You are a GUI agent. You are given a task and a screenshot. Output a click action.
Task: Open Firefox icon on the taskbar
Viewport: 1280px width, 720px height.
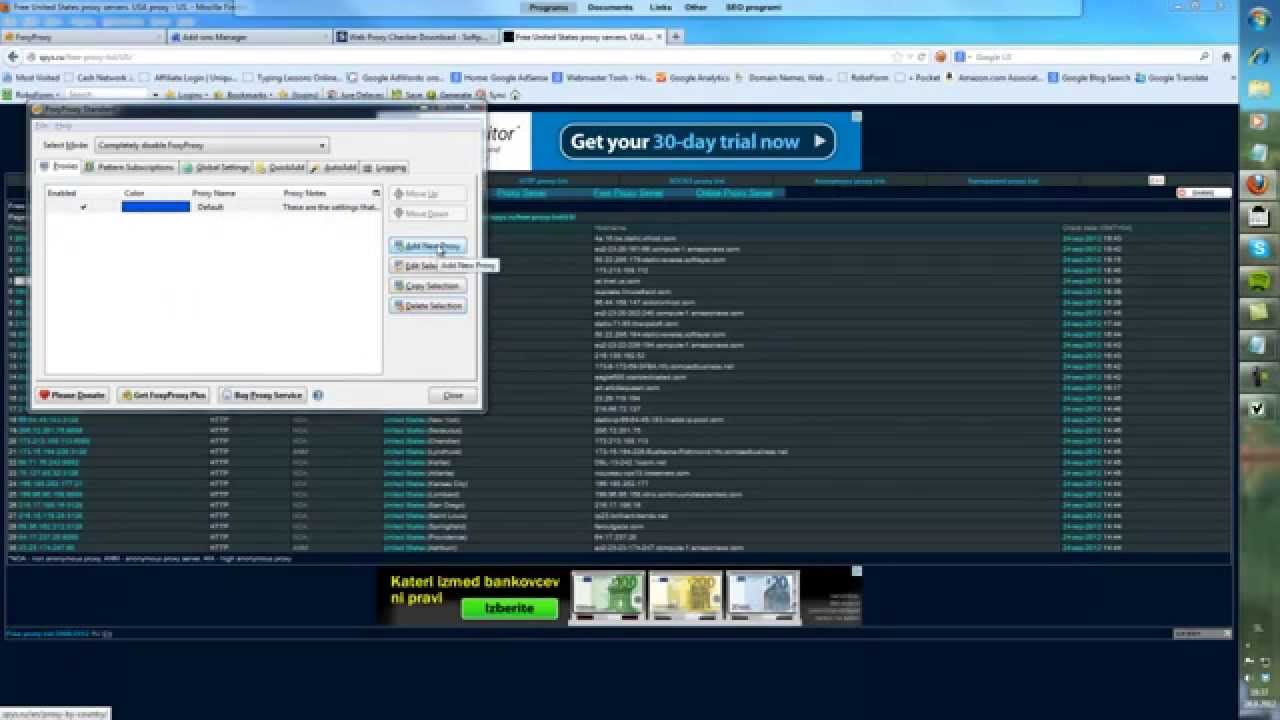(x=1258, y=185)
